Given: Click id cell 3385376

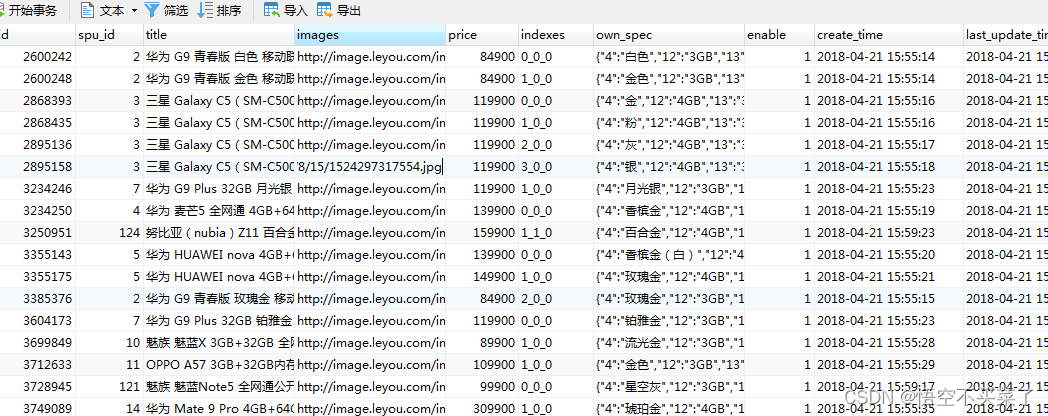Looking at the screenshot, I should tap(37, 300).
